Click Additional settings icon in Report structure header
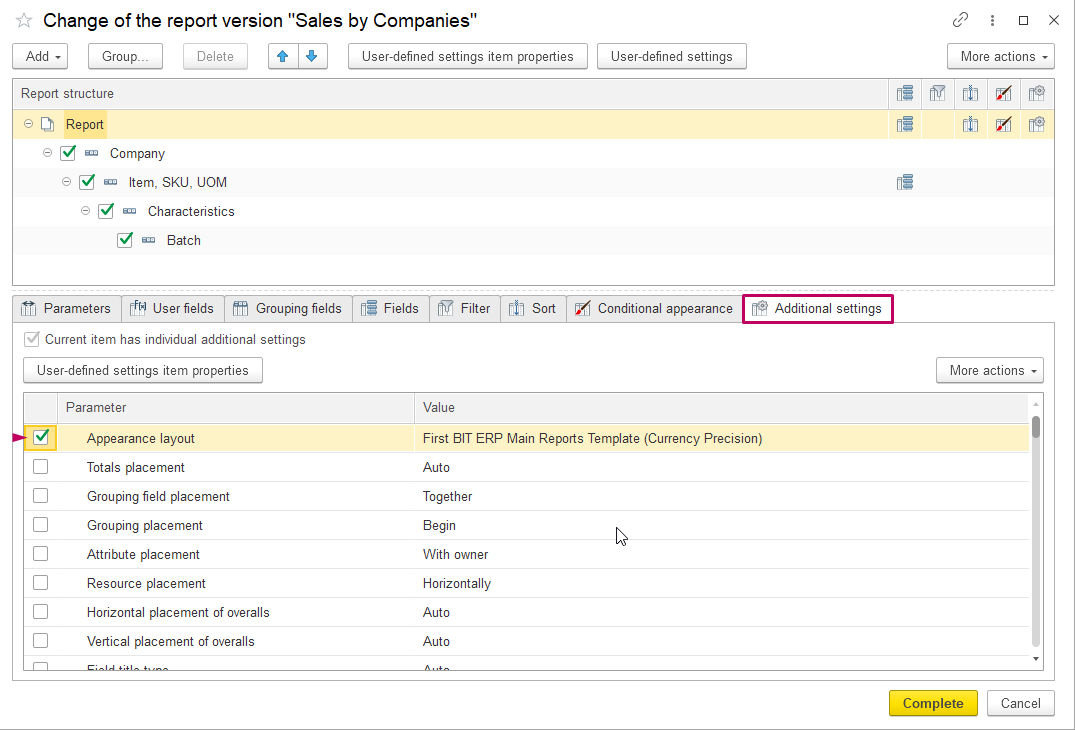1075x730 pixels. click(x=1037, y=93)
